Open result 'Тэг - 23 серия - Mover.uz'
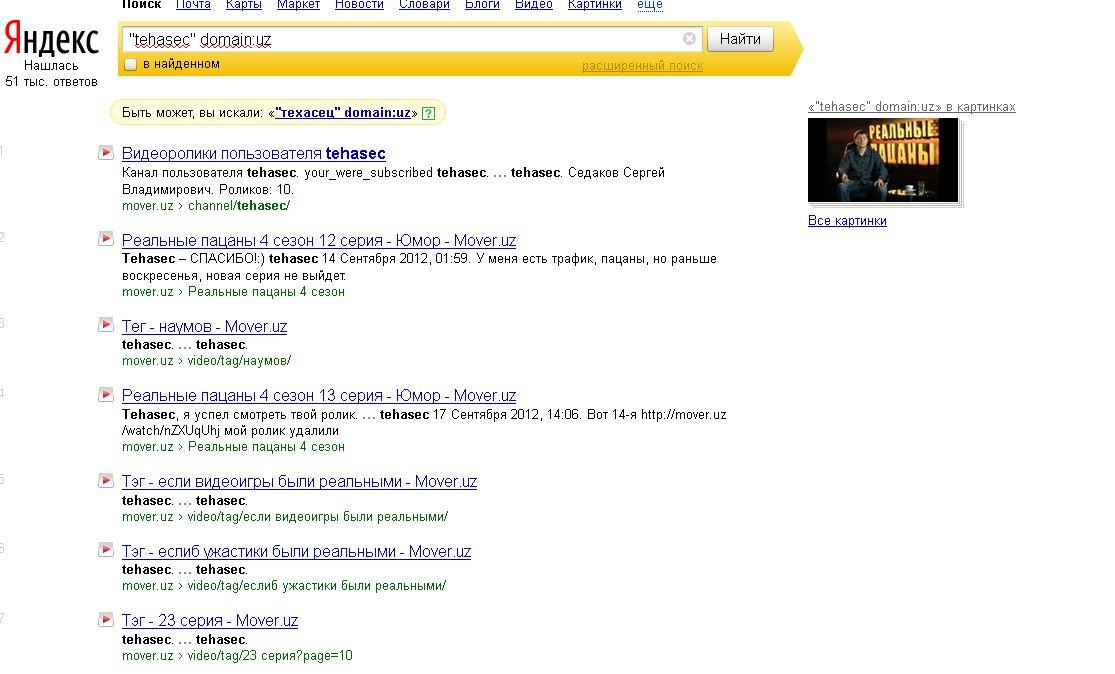This screenshot has height=674, width=1115. pos(210,621)
